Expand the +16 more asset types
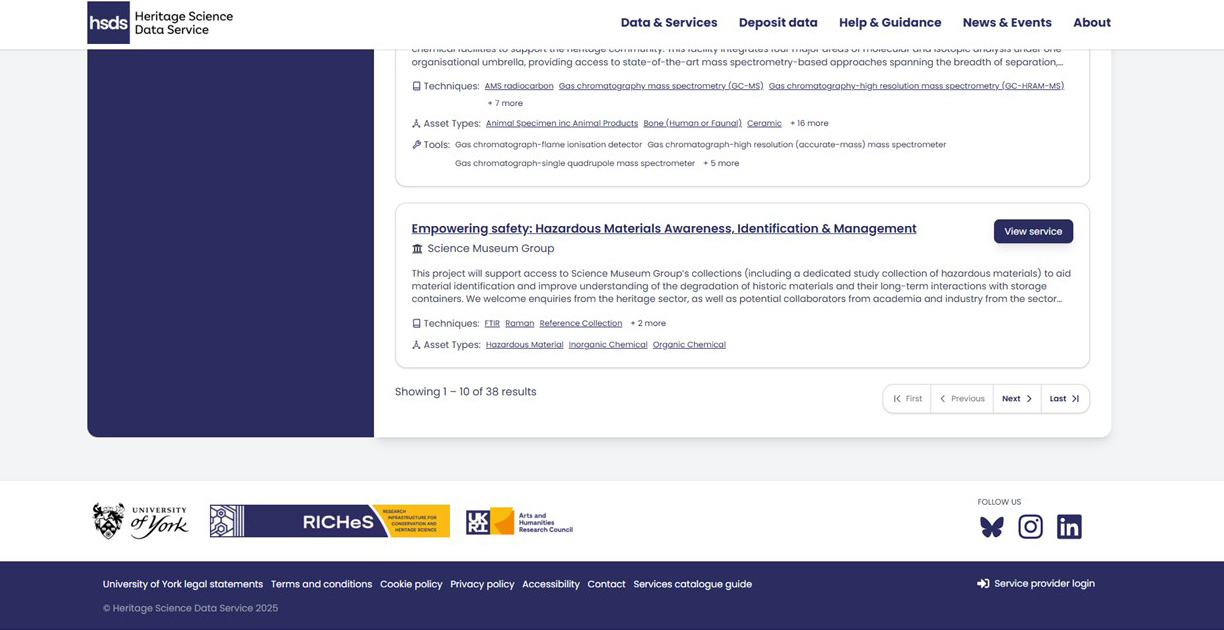Viewport: 1224px width, 630px height. 809,122
